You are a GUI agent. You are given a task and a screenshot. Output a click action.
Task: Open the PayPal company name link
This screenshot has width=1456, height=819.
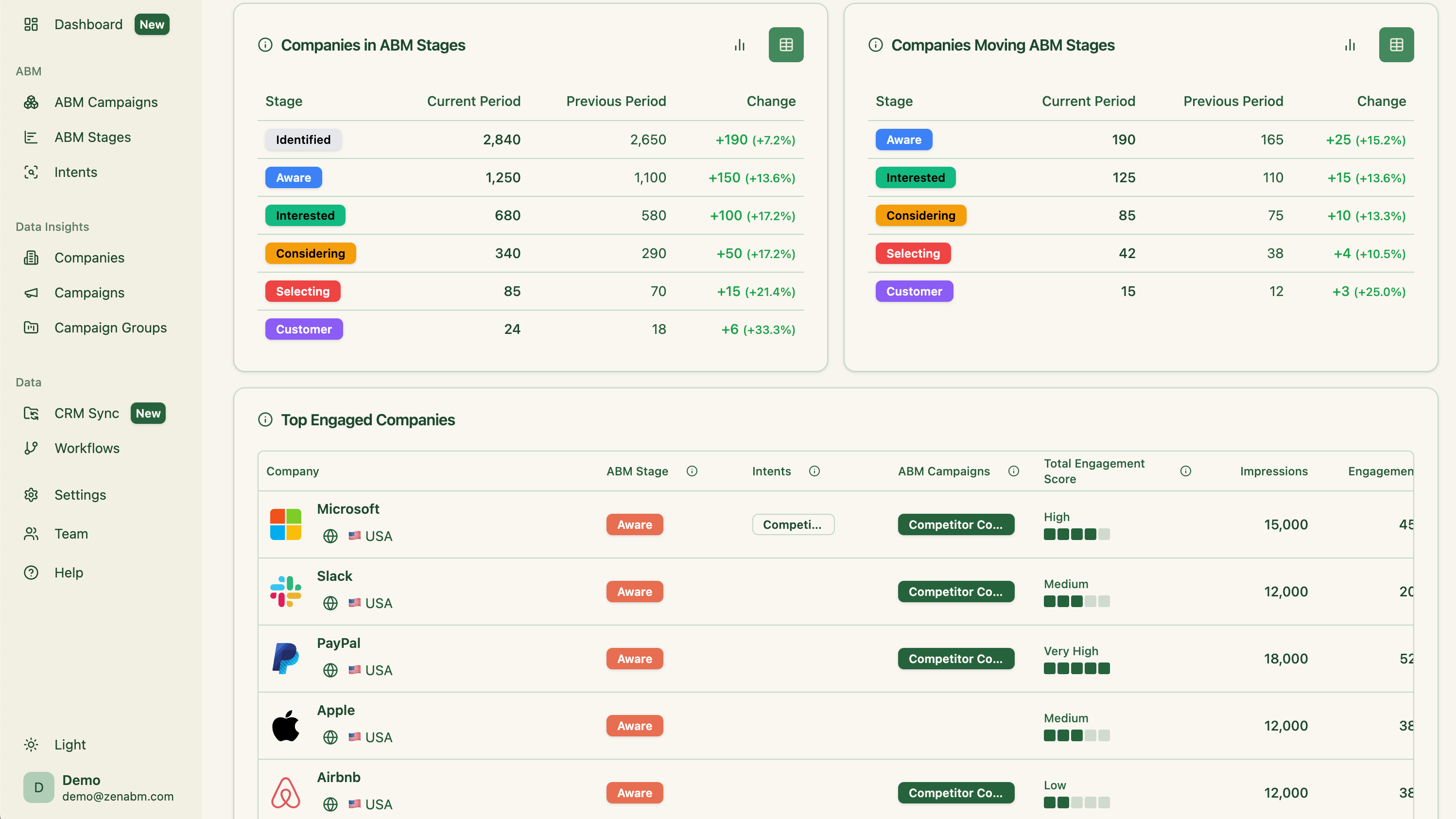pyautogui.click(x=339, y=643)
